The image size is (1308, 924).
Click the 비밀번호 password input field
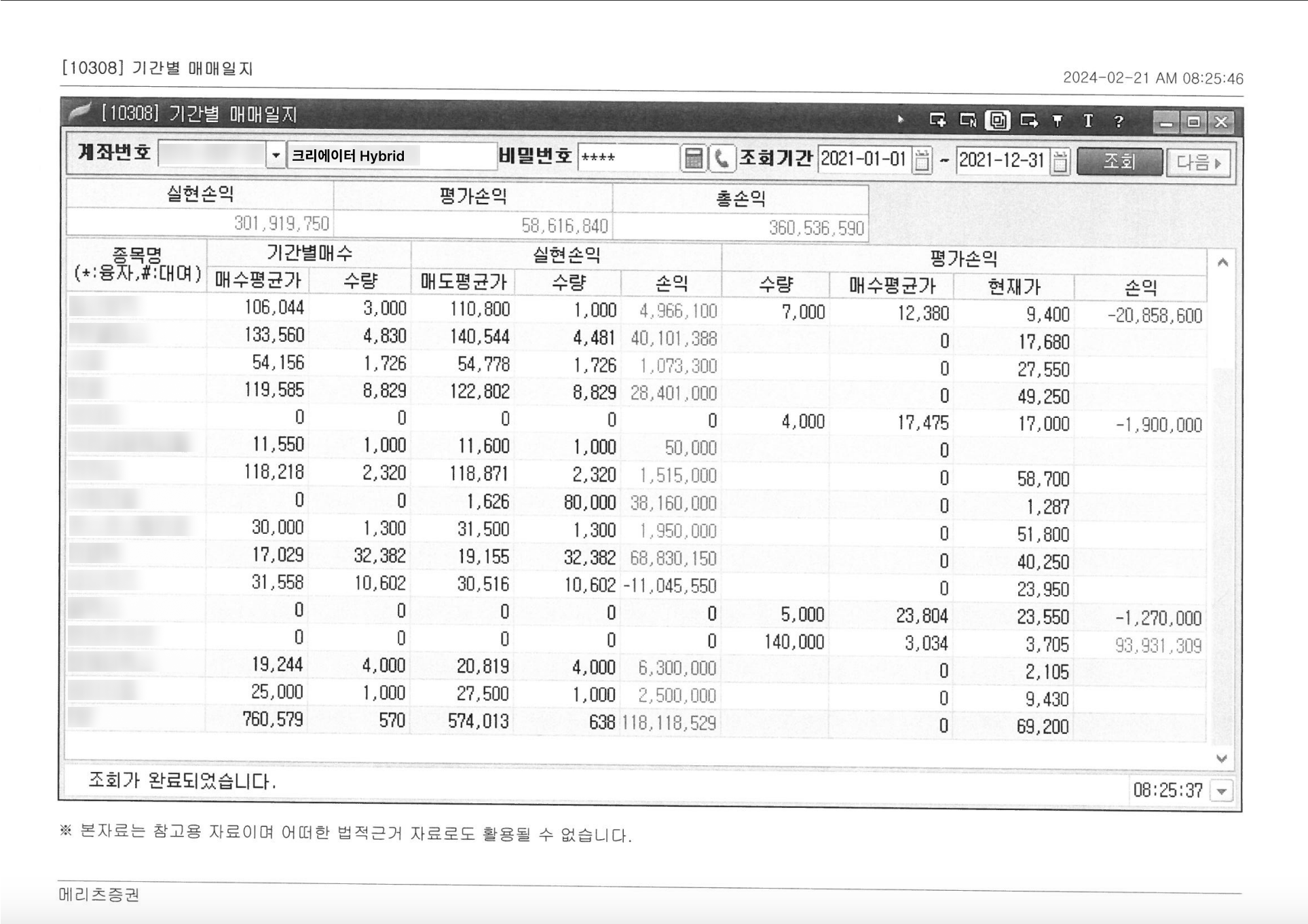click(x=628, y=158)
